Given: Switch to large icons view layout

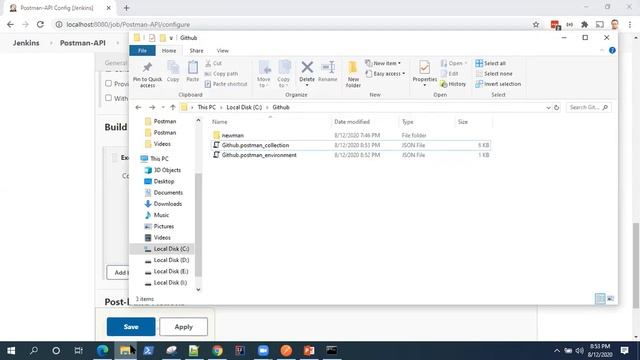Looking at the screenshot, I should click(x=611, y=299).
